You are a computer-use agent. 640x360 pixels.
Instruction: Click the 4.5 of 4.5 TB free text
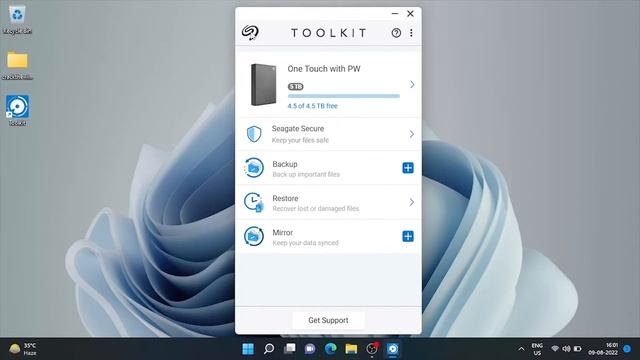click(x=312, y=106)
